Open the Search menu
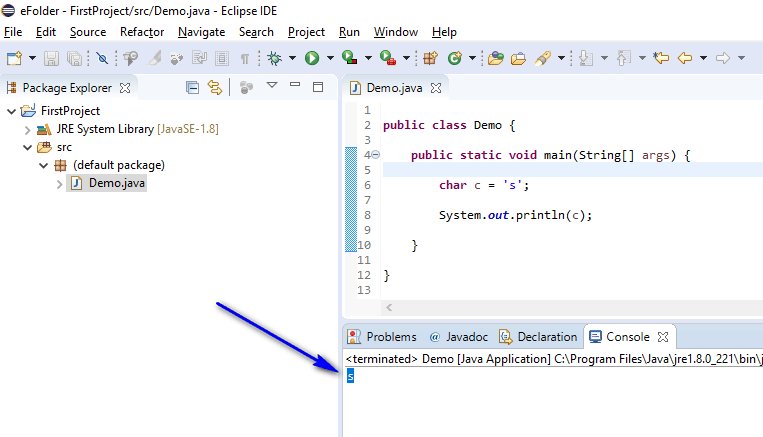 coord(256,32)
